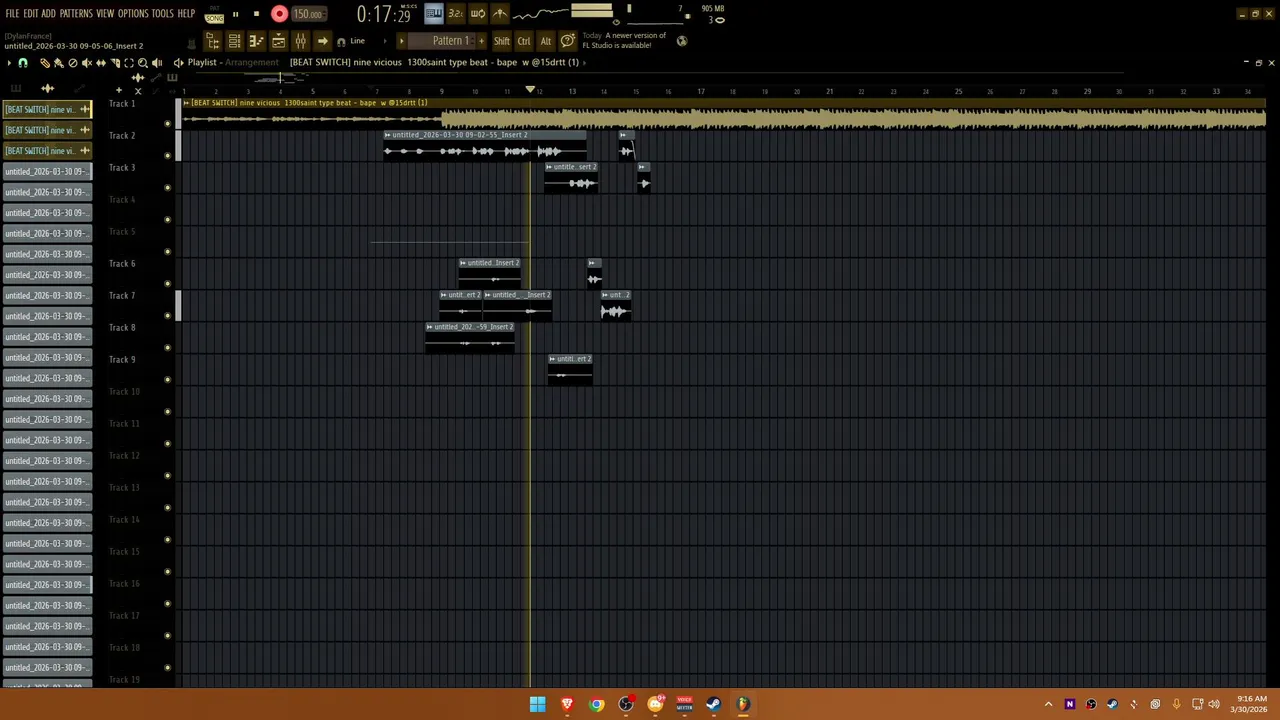
Task: Add item with the picker plus icon
Action: pos(119,90)
